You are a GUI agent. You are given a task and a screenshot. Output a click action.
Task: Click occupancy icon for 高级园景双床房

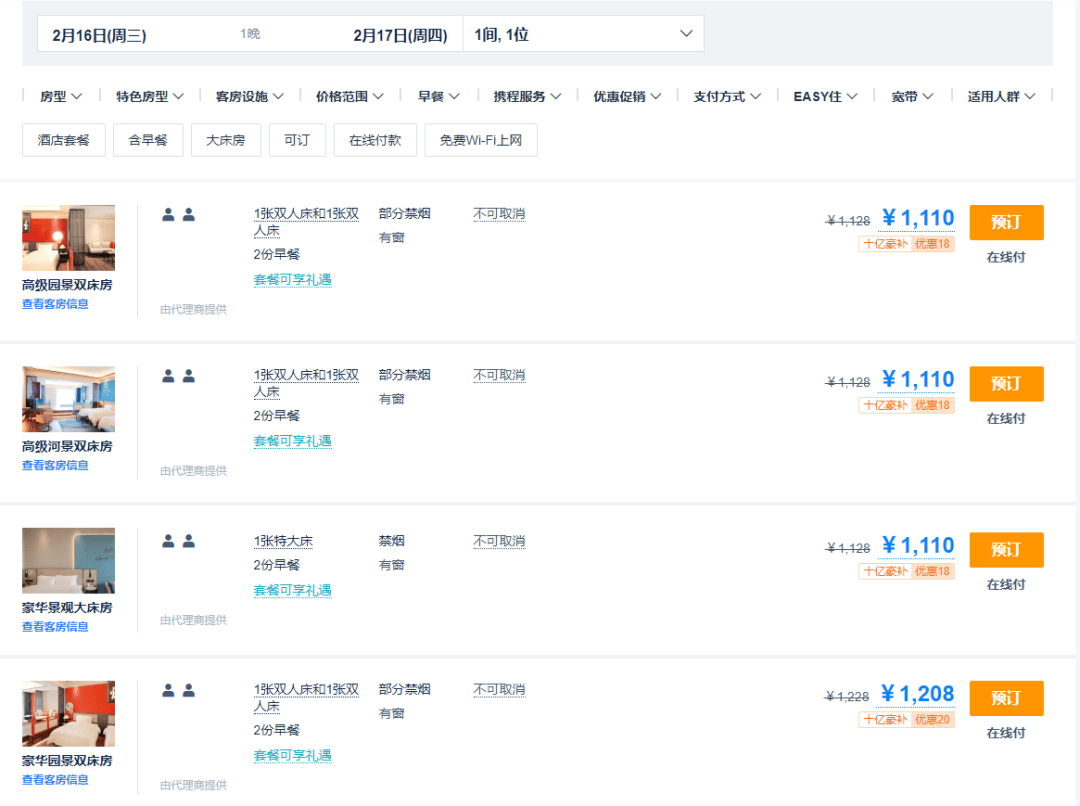click(x=178, y=215)
